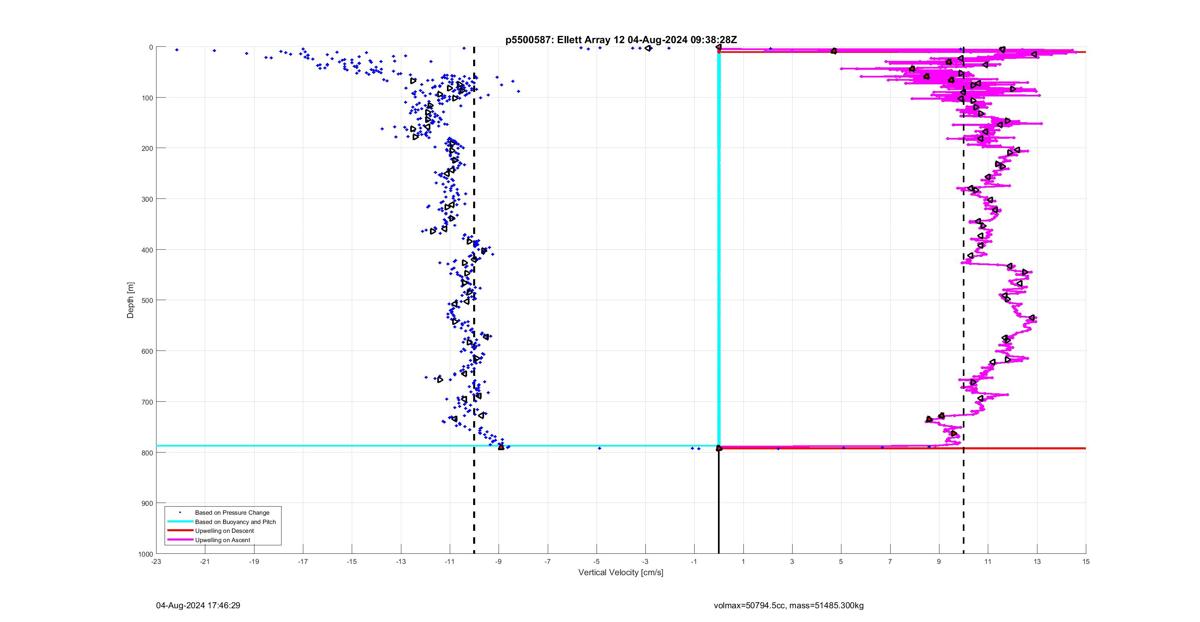Image resolution: width=1200 pixels, height=622 pixels.
Task: Click velocity axis tick label -11
Action: point(450,562)
